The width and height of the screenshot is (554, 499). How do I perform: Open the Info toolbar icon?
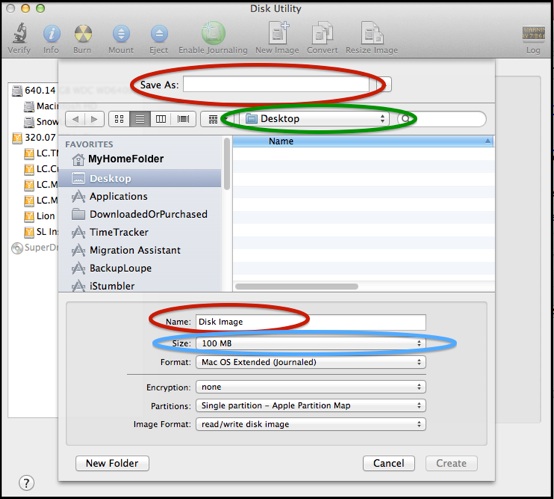(x=52, y=34)
